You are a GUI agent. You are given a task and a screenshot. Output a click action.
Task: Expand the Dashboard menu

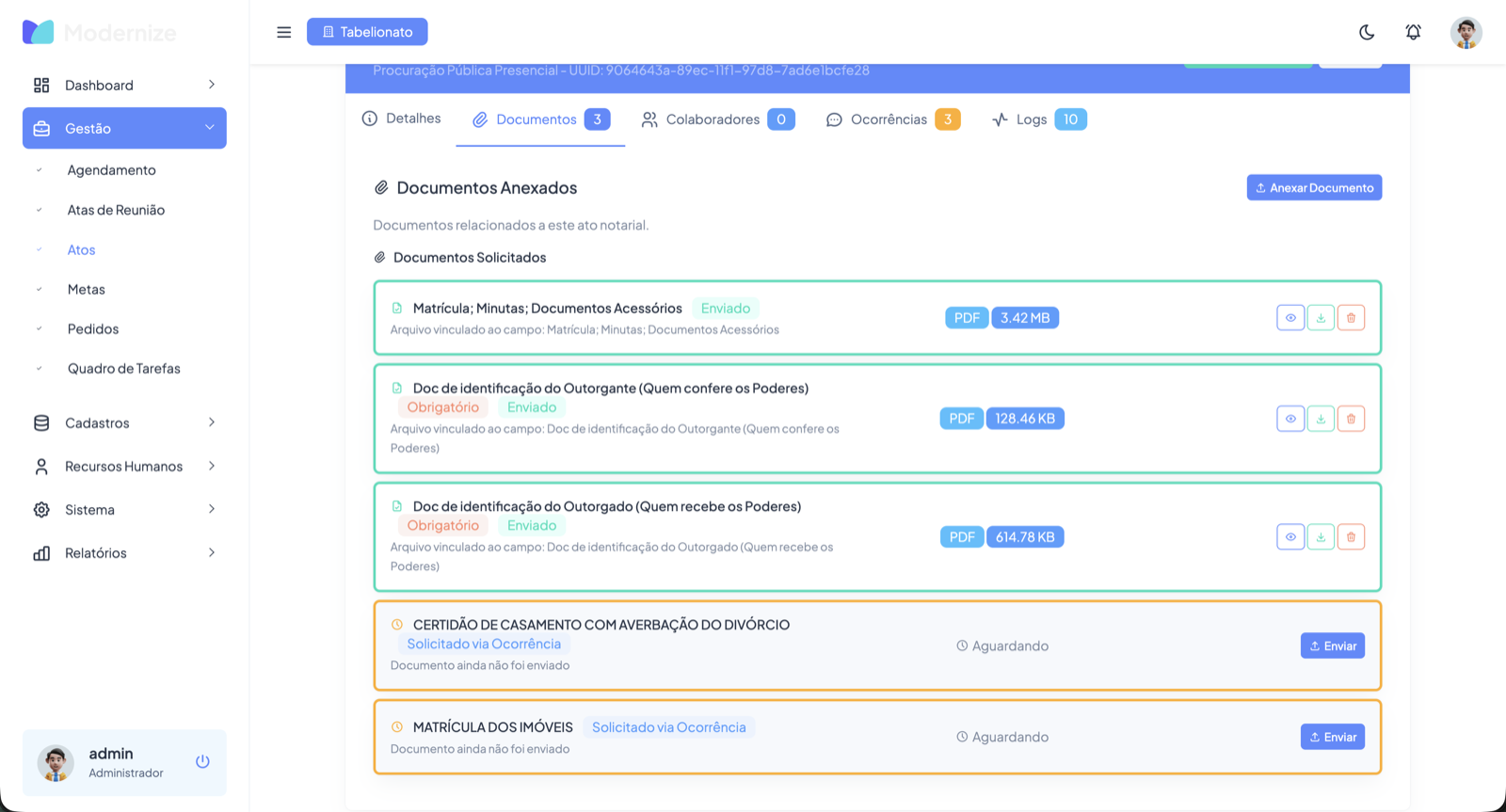(124, 85)
